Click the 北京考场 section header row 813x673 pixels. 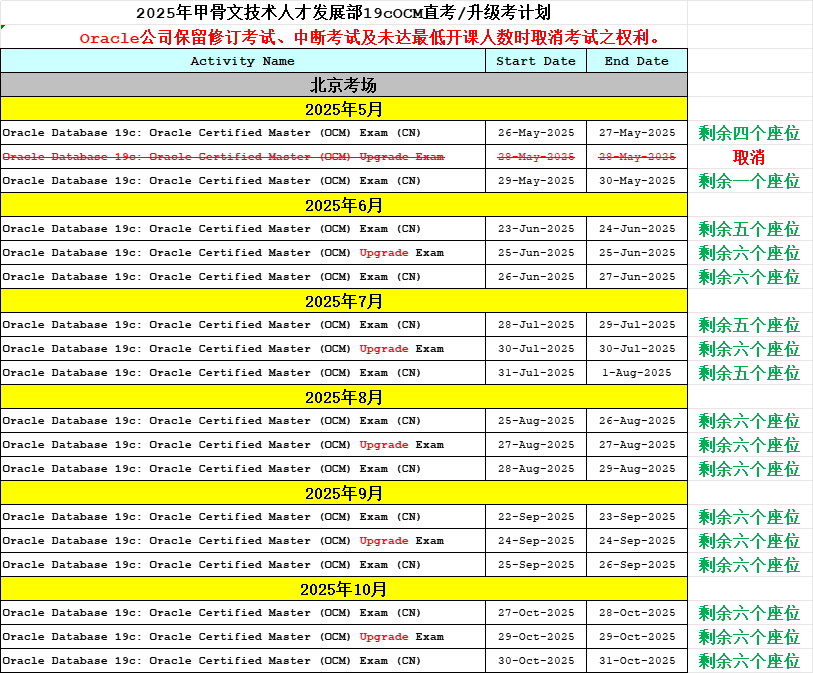343,85
